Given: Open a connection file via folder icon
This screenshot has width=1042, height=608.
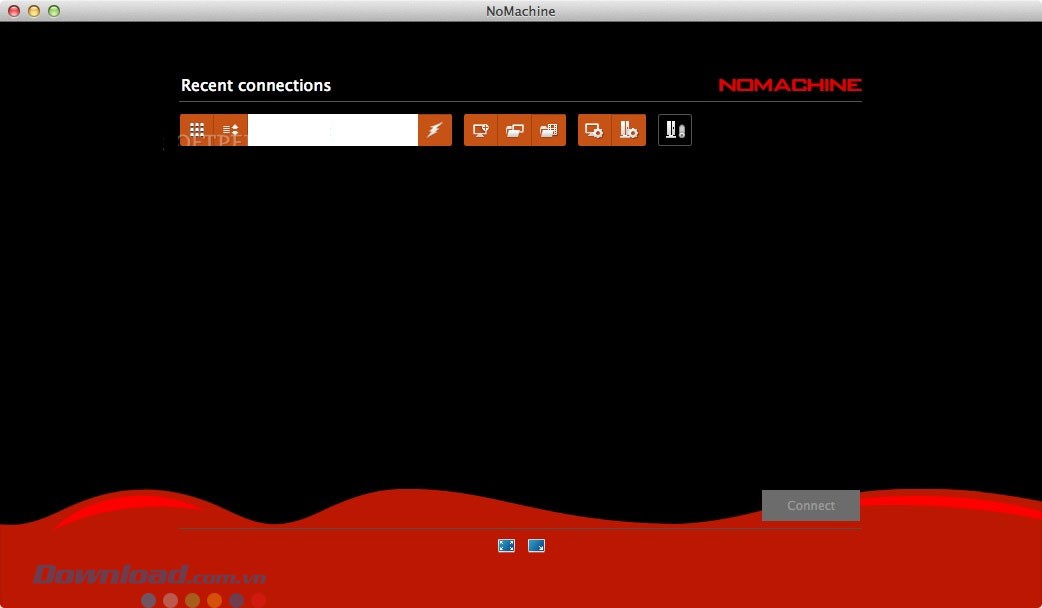Looking at the screenshot, I should coord(514,130).
